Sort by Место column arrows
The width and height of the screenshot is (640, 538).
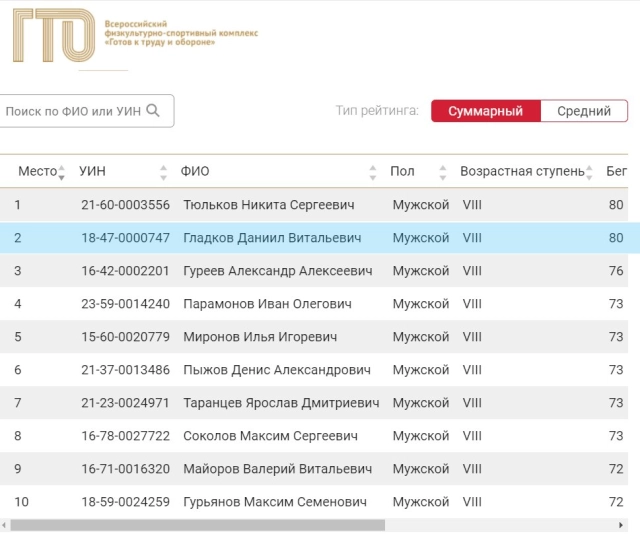pyautogui.click(x=62, y=172)
